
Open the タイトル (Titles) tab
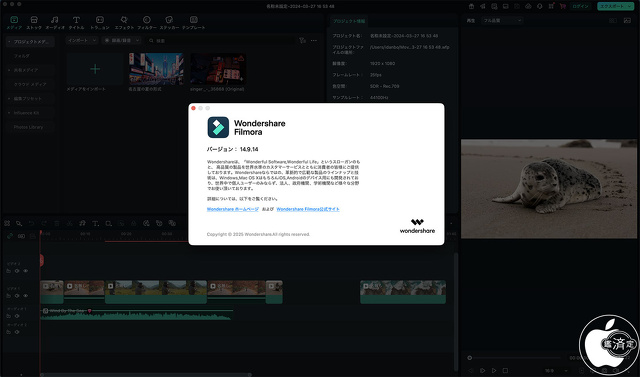(76, 23)
